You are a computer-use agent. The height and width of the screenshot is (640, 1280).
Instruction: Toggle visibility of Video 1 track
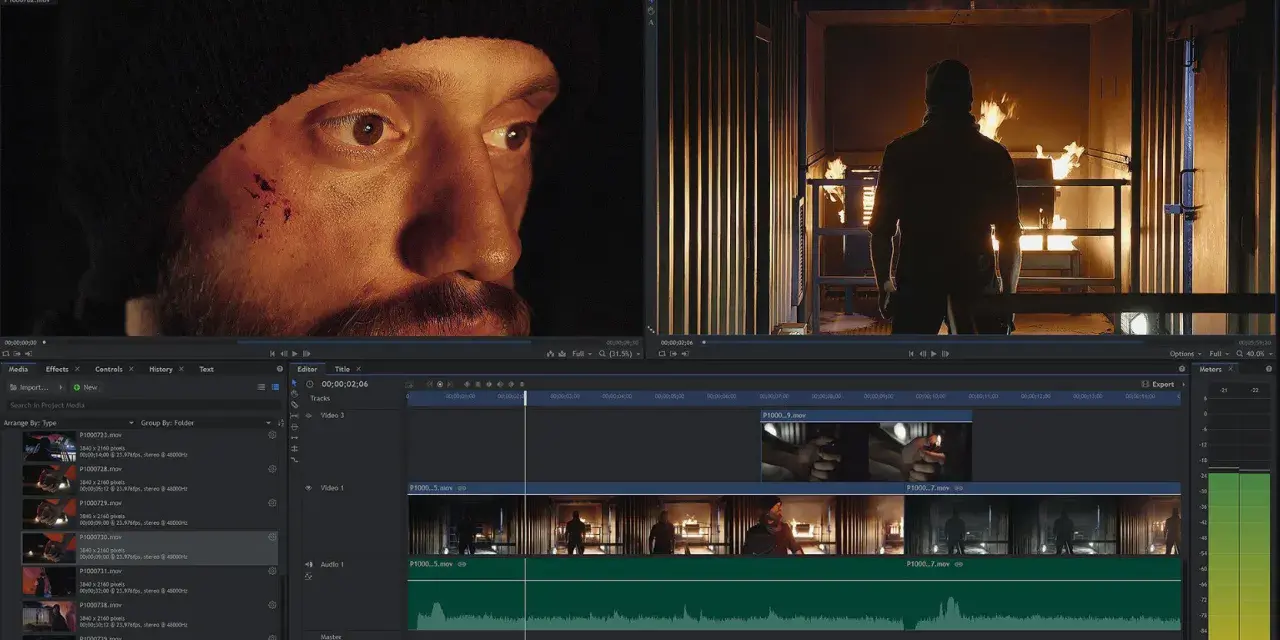308,488
